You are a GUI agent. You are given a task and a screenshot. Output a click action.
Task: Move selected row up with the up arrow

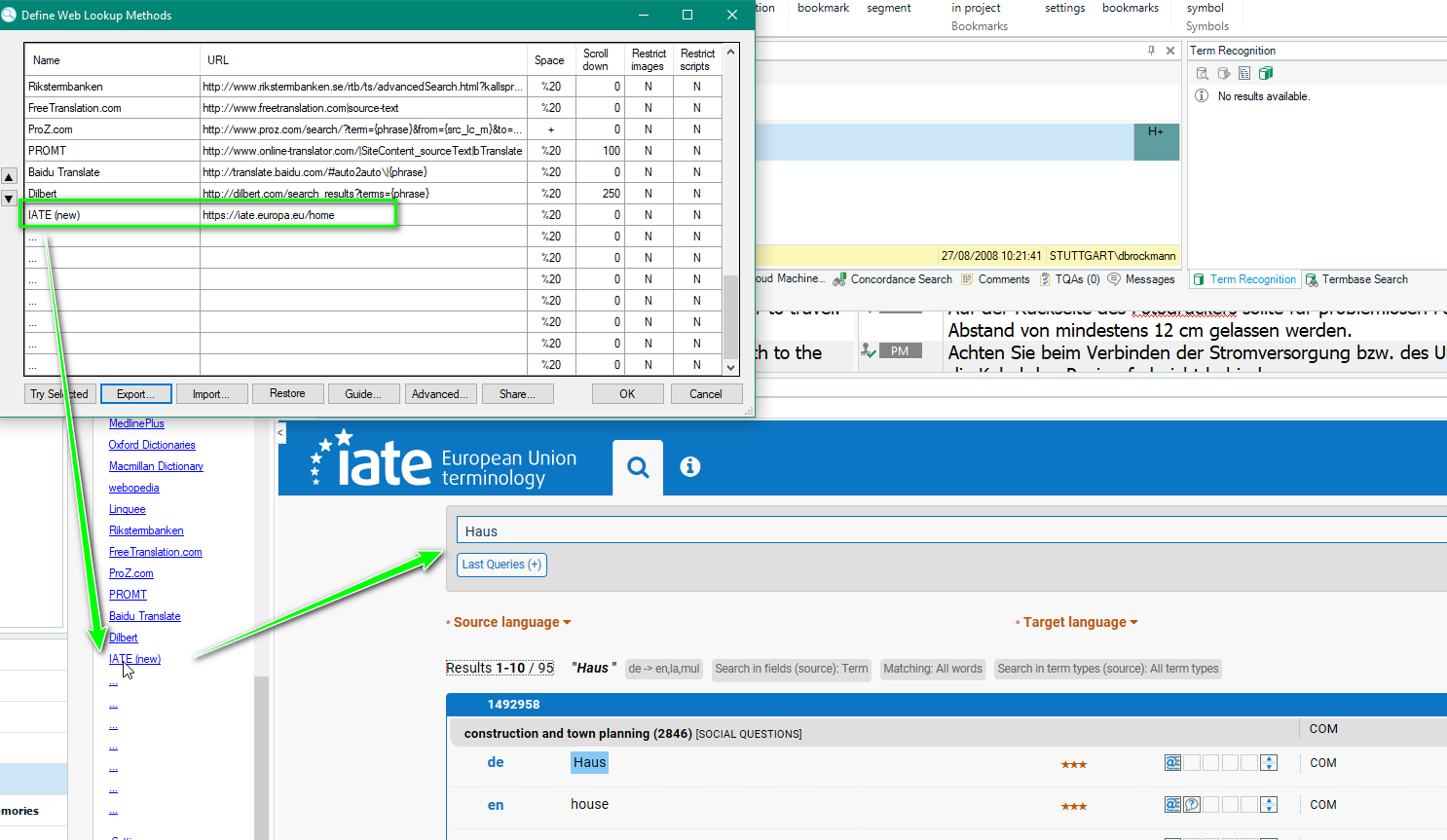pyautogui.click(x=9, y=176)
